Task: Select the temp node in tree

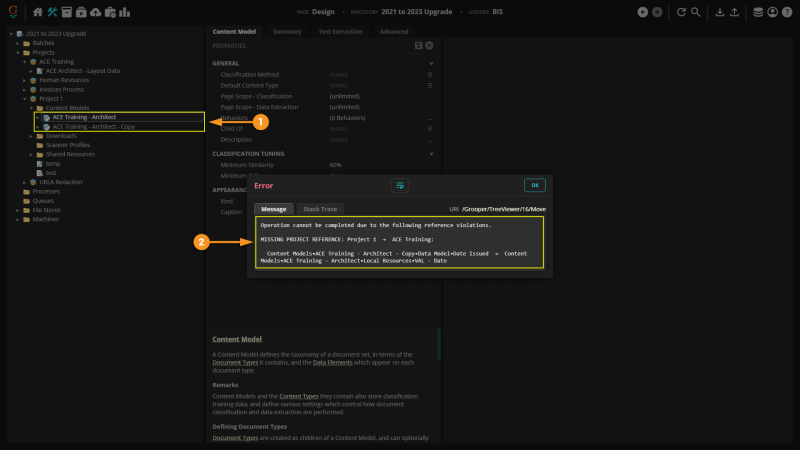Action: tap(53, 164)
